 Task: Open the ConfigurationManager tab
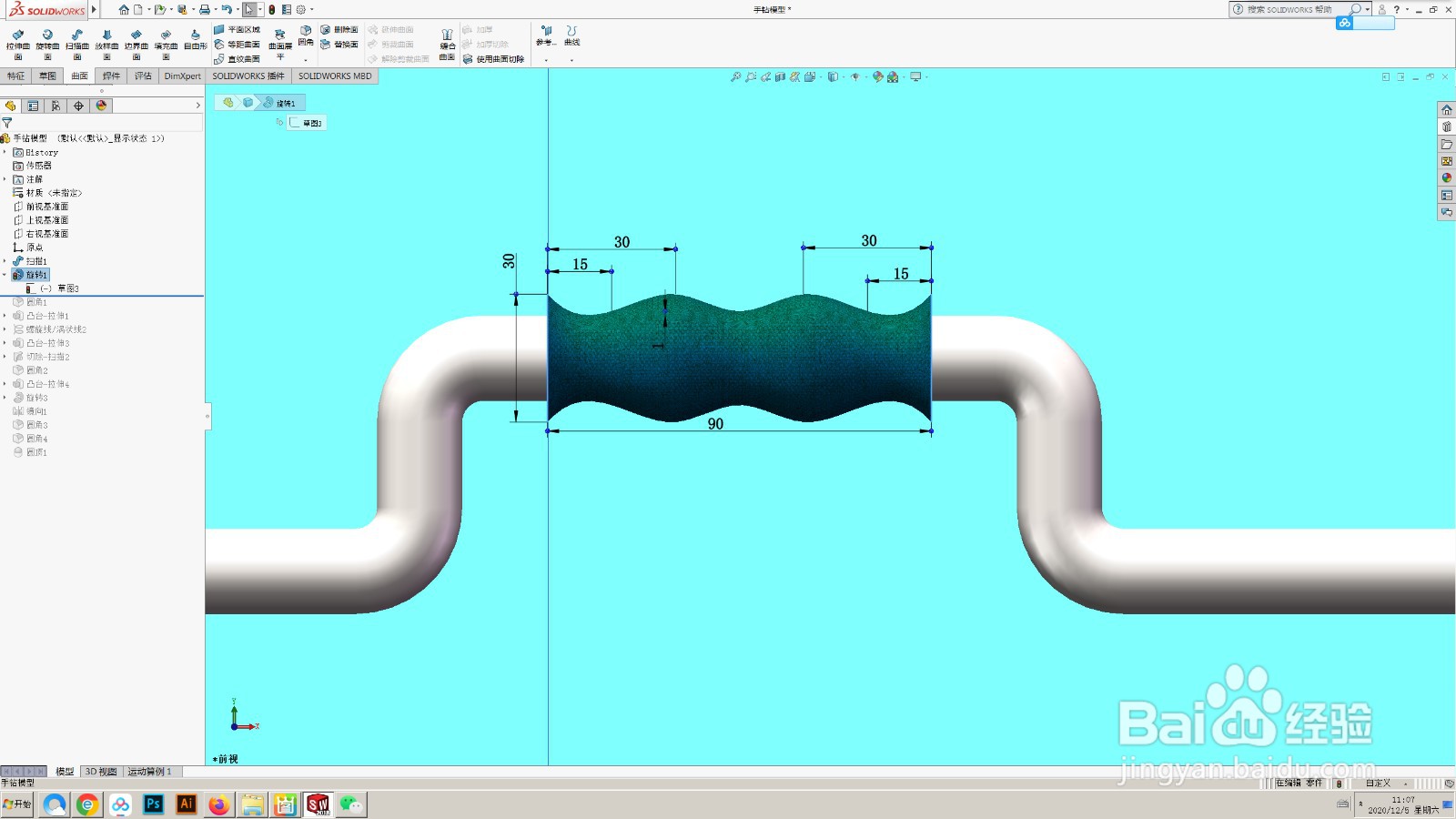[x=56, y=106]
